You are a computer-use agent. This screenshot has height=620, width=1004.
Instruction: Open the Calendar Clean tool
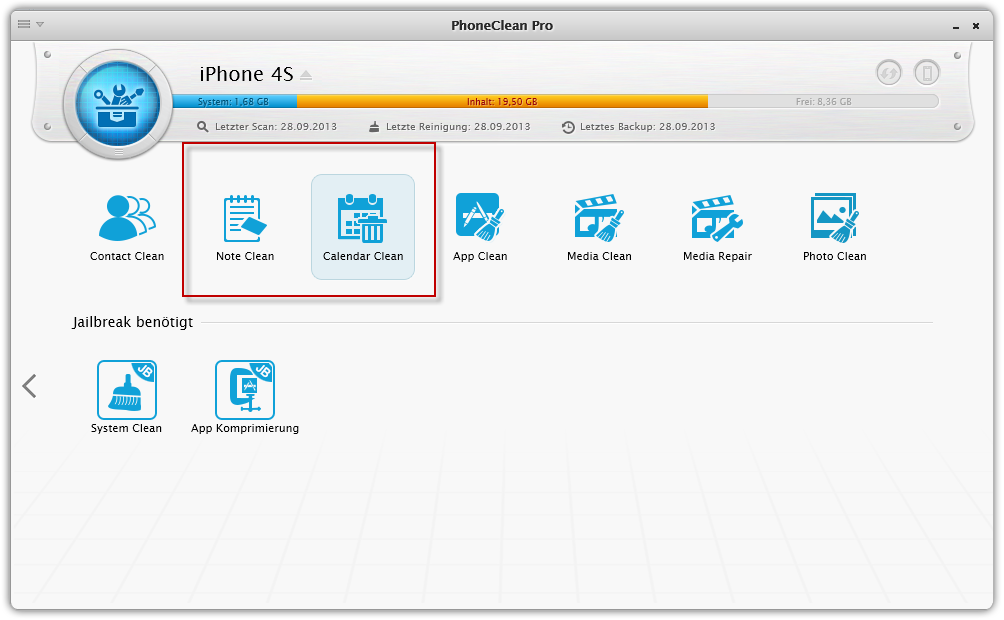[x=363, y=227]
